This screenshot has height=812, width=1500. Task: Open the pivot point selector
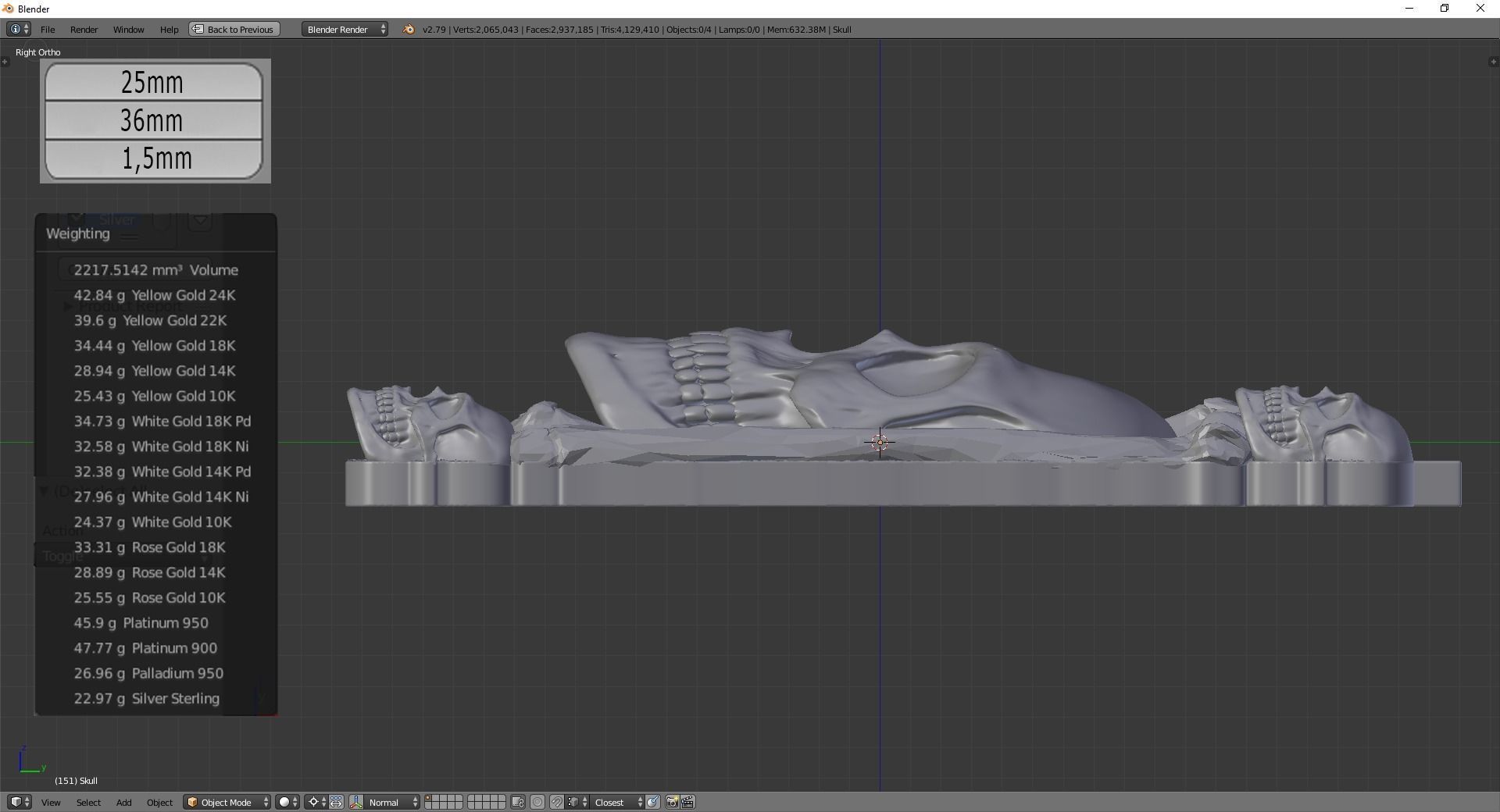pos(316,802)
